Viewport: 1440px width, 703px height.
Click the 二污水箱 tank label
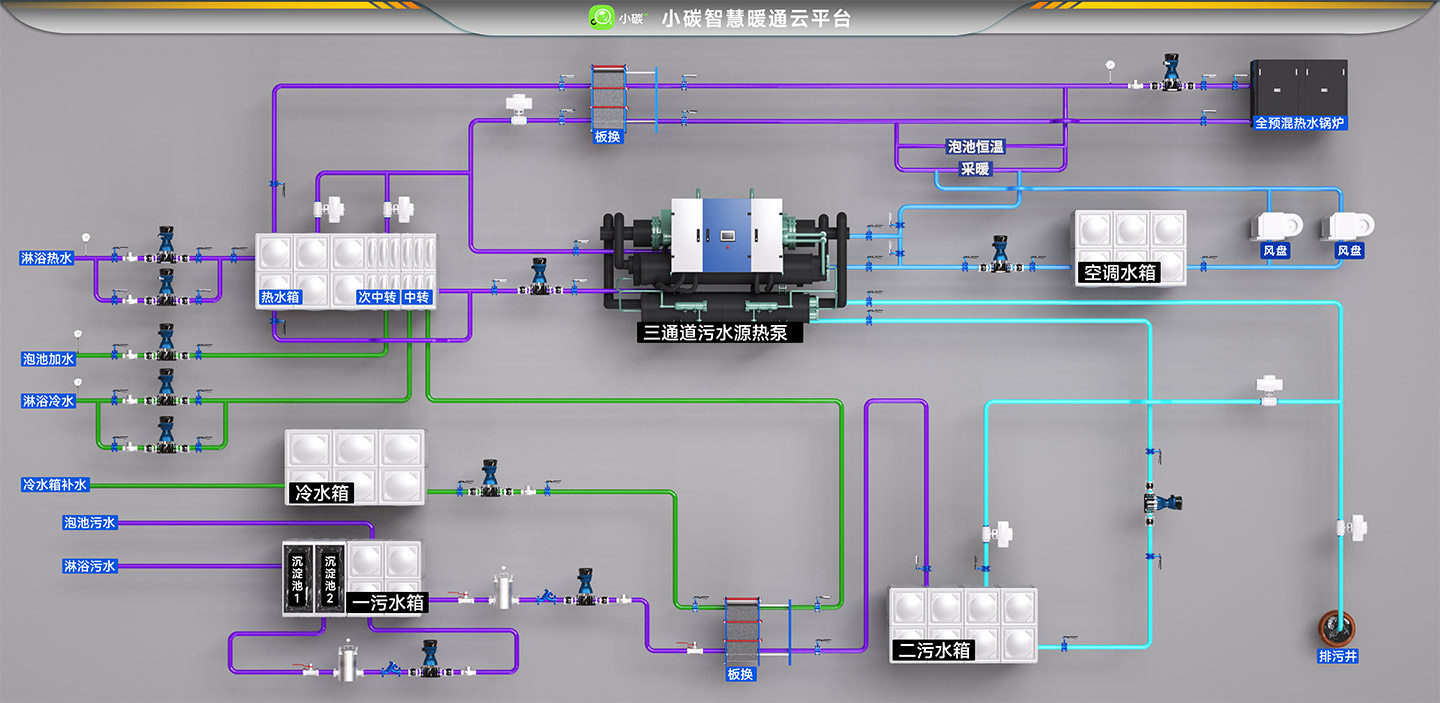click(x=933, y=650)
